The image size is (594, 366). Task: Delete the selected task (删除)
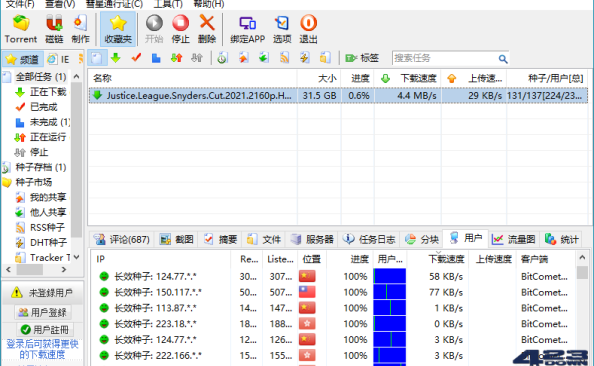[x=207, y=29]
